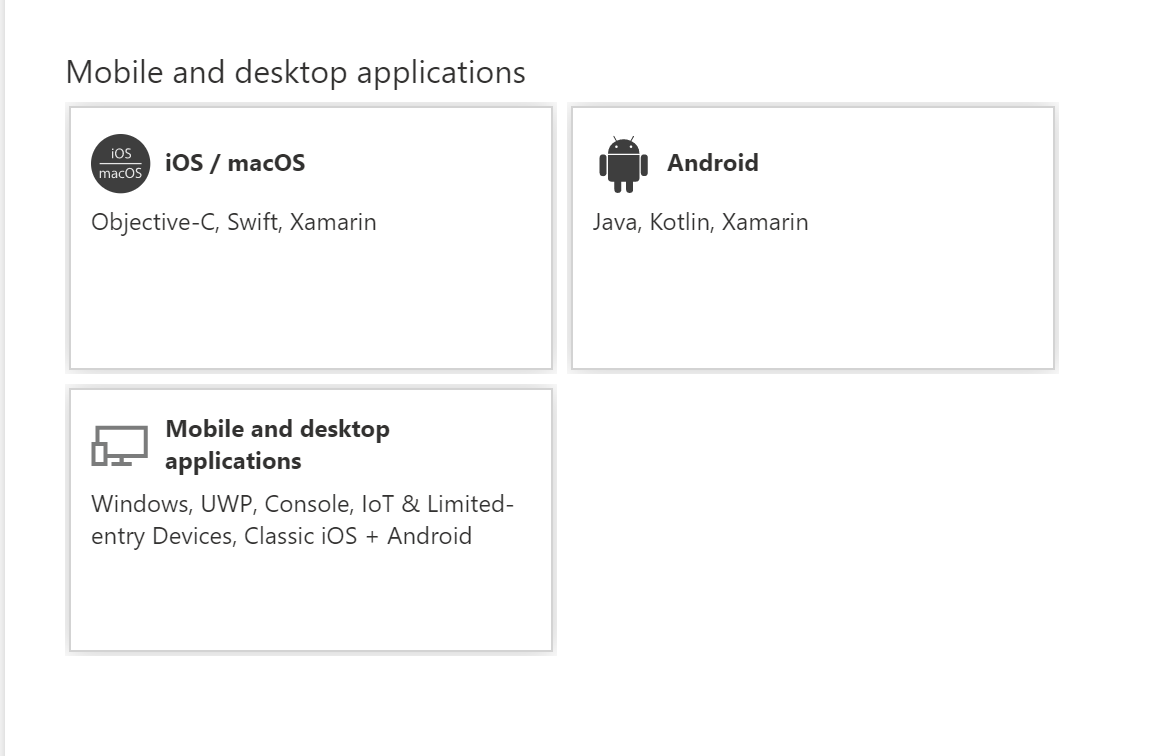This screenshot has width=1175, height=756.
Task: Click the Mobile and desktop applications section header
Action: (x=295, y=71)
